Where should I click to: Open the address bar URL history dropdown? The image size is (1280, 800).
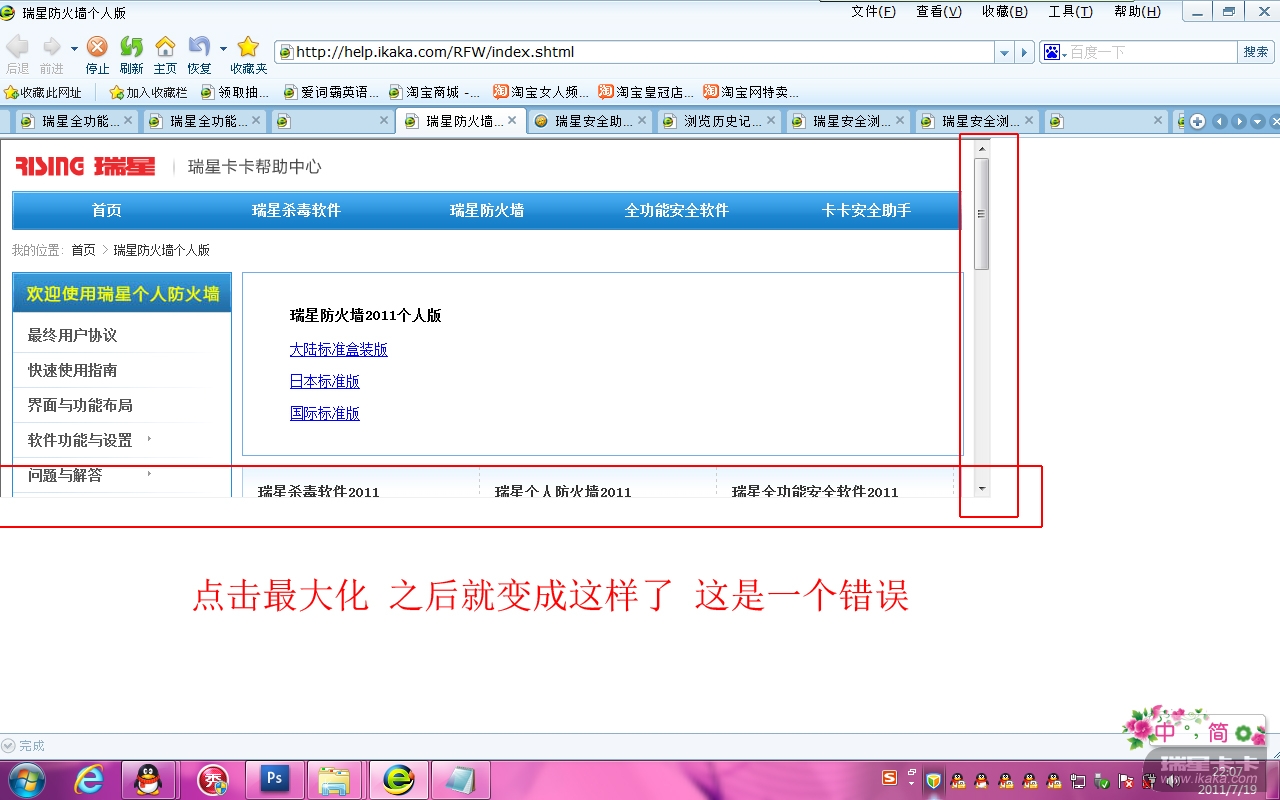[x=1004, y=52]
